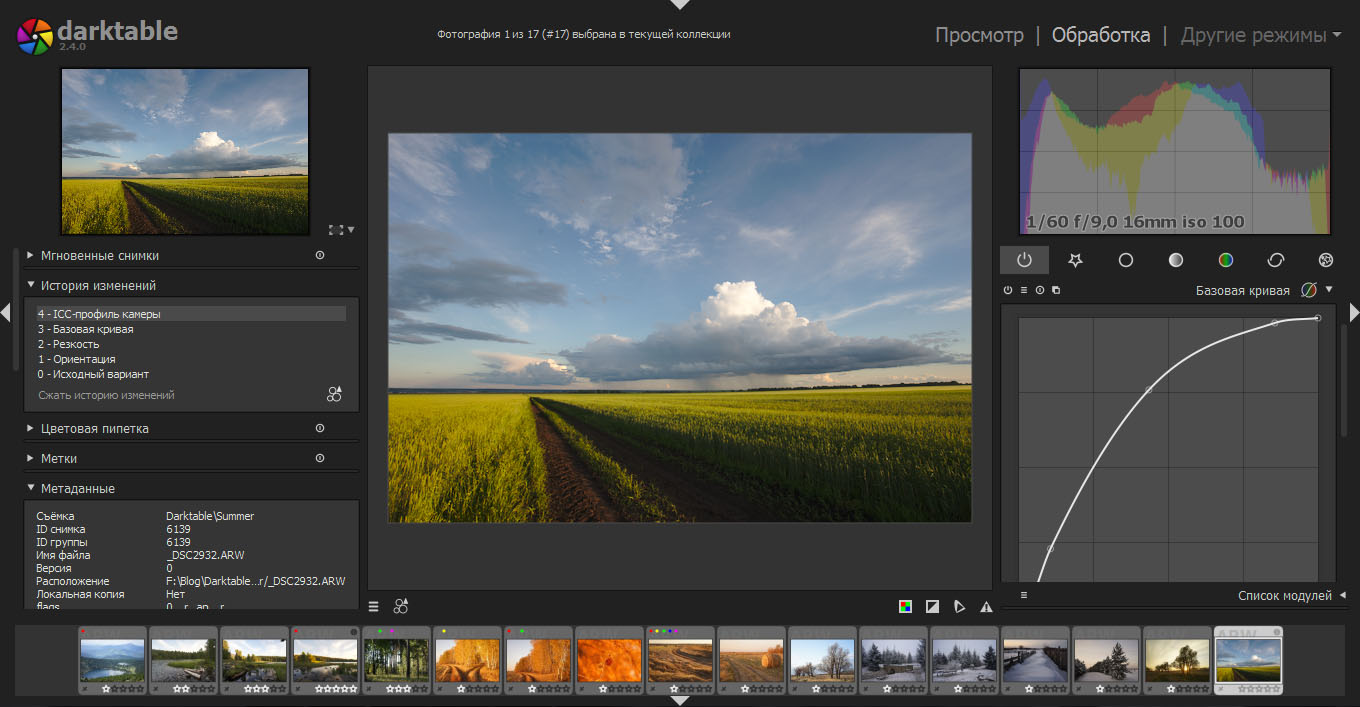Reset the Метки panel
The height and width of the screenshot is (707, 1360).
coord(320,458)
